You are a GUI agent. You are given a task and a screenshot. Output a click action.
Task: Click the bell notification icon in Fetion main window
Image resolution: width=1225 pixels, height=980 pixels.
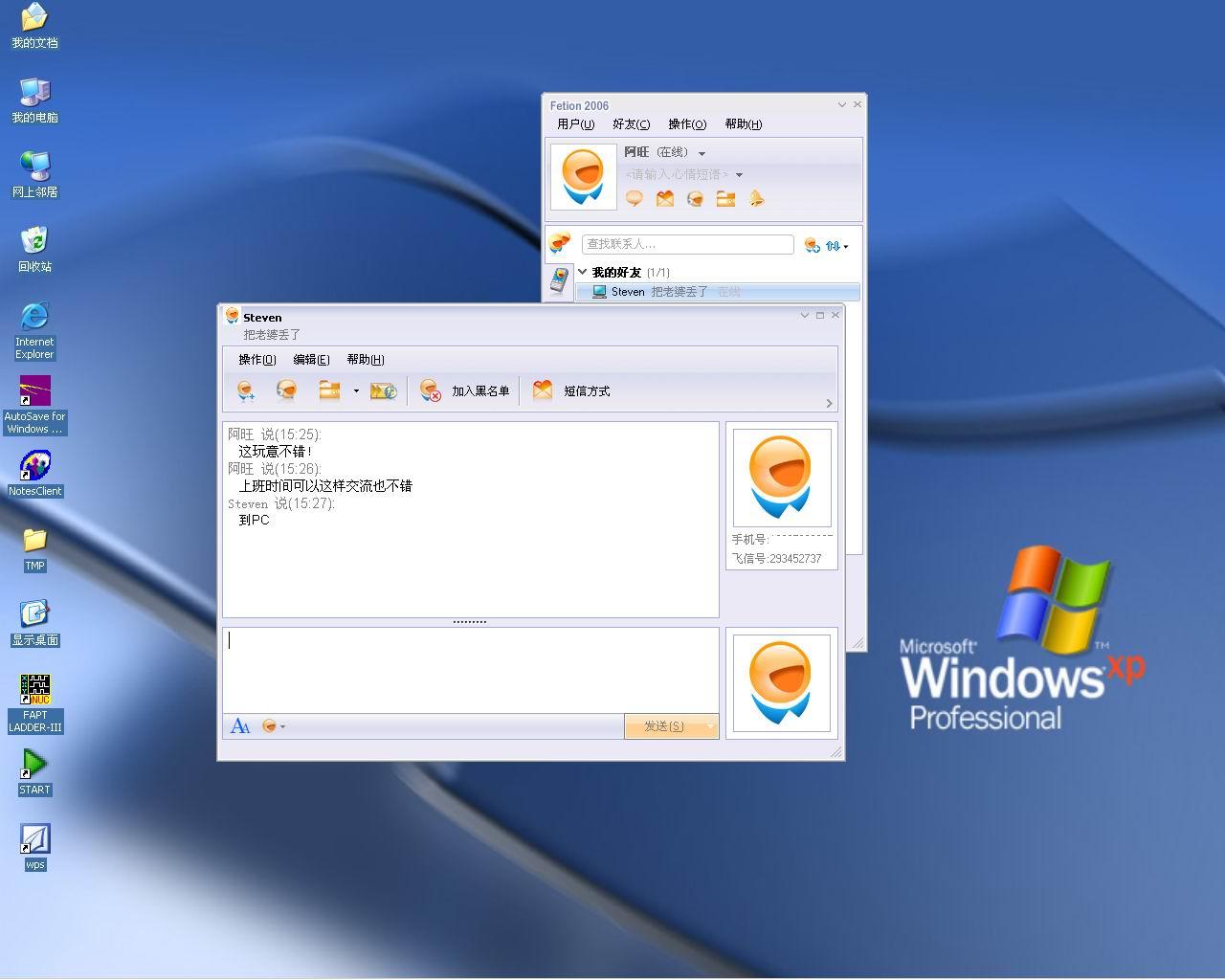coord(757,198)
